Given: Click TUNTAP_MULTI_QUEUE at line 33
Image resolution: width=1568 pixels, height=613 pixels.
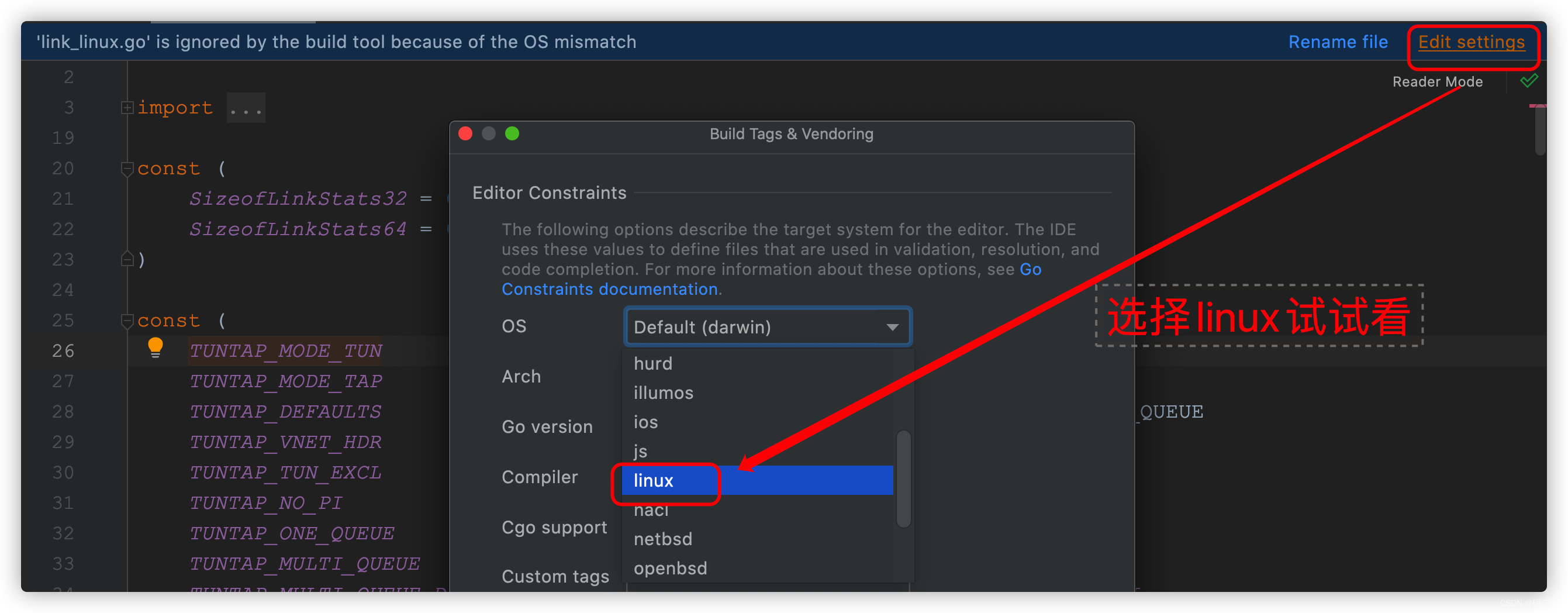Looking at the screenshot, I should (305, 564).
